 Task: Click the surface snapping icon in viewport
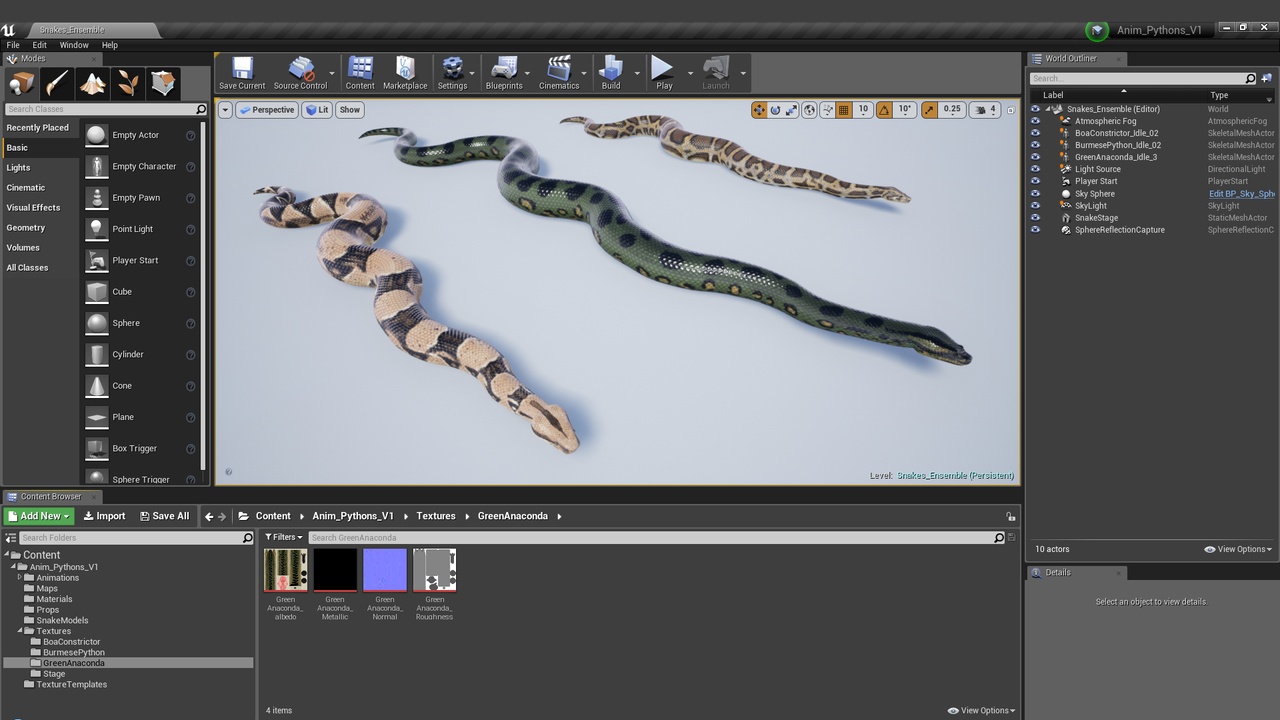(827, 110)
